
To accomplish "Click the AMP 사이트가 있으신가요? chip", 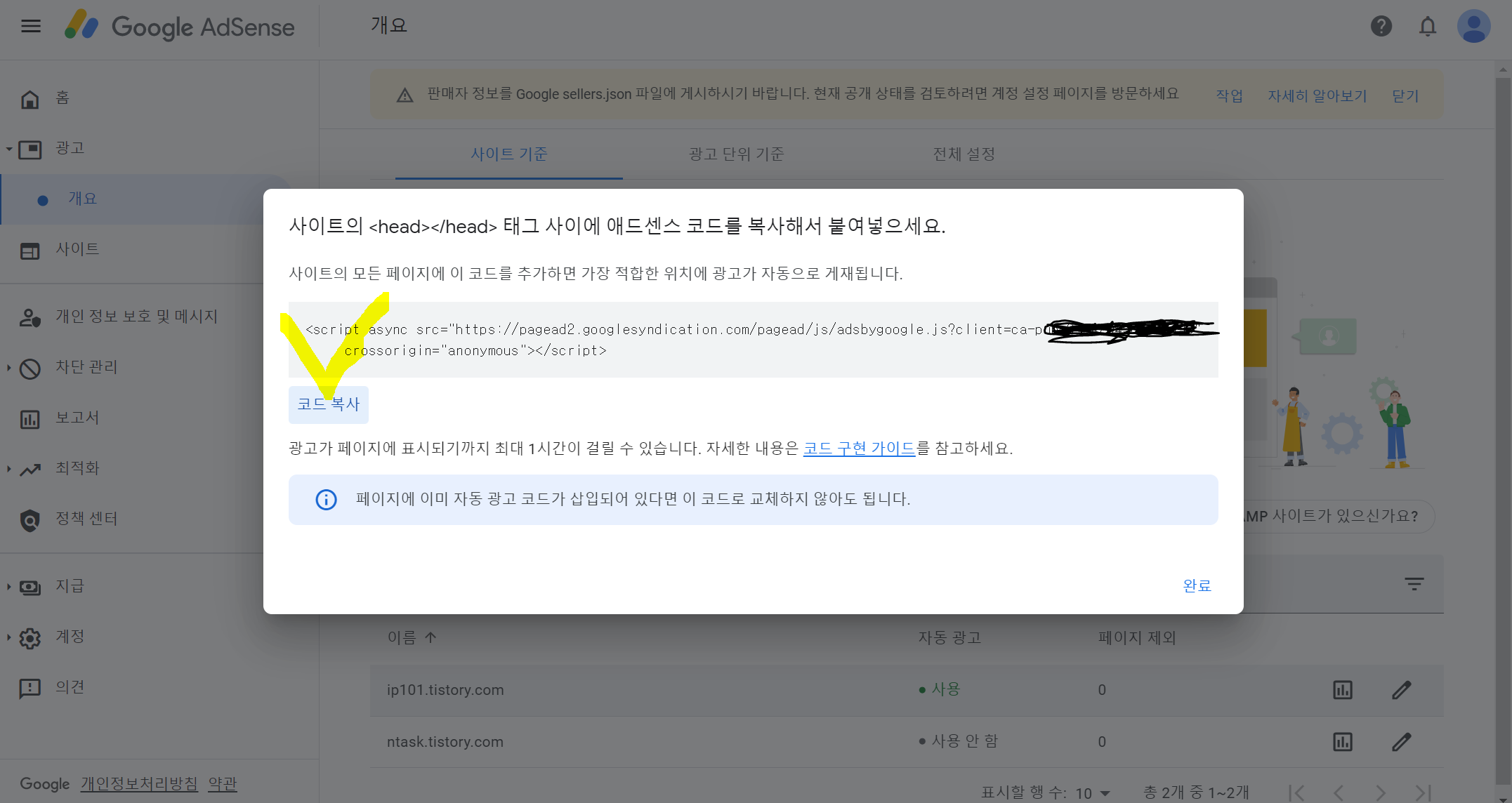I will (x=1338, y=517).
